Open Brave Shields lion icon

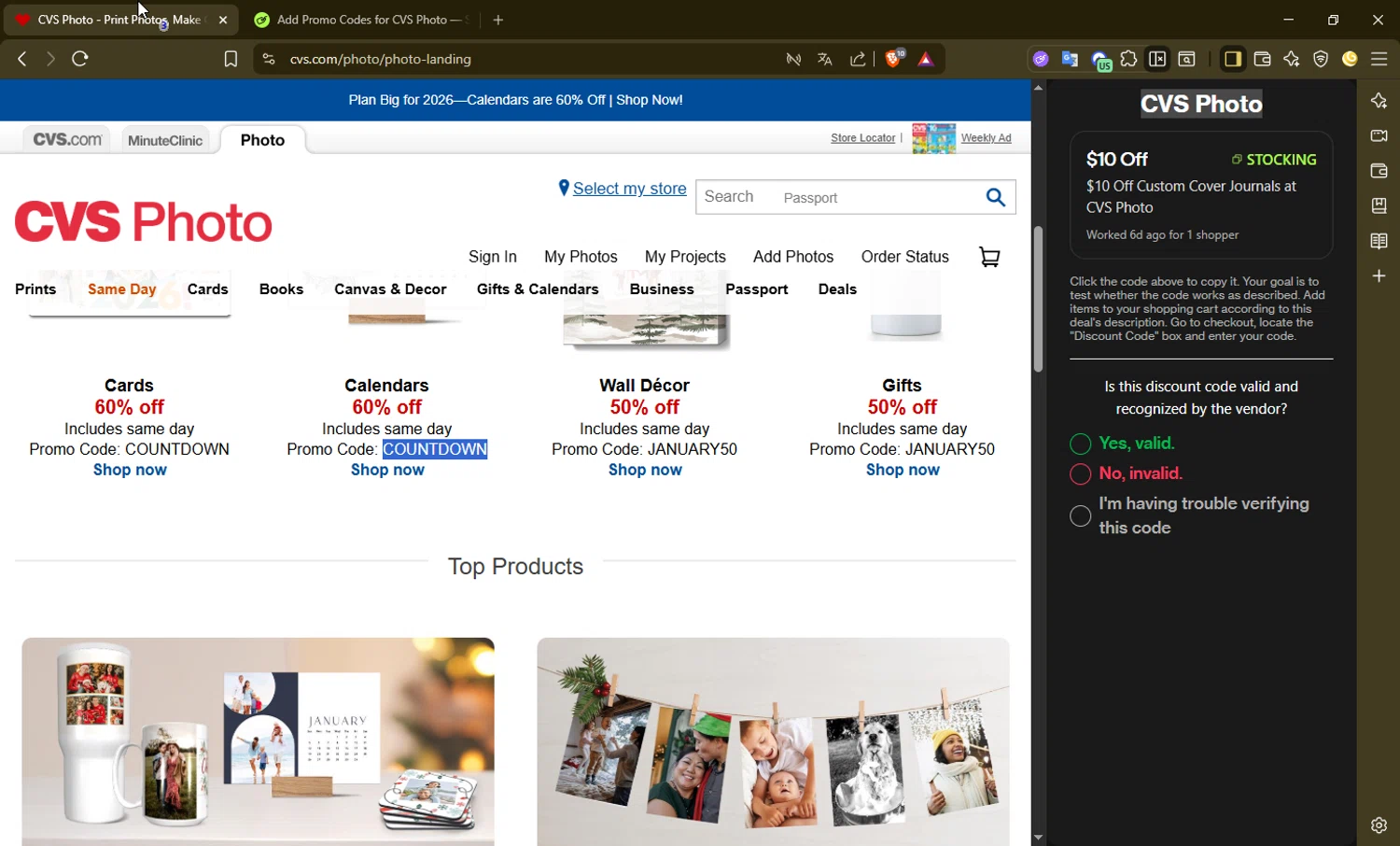click(893, 59)
